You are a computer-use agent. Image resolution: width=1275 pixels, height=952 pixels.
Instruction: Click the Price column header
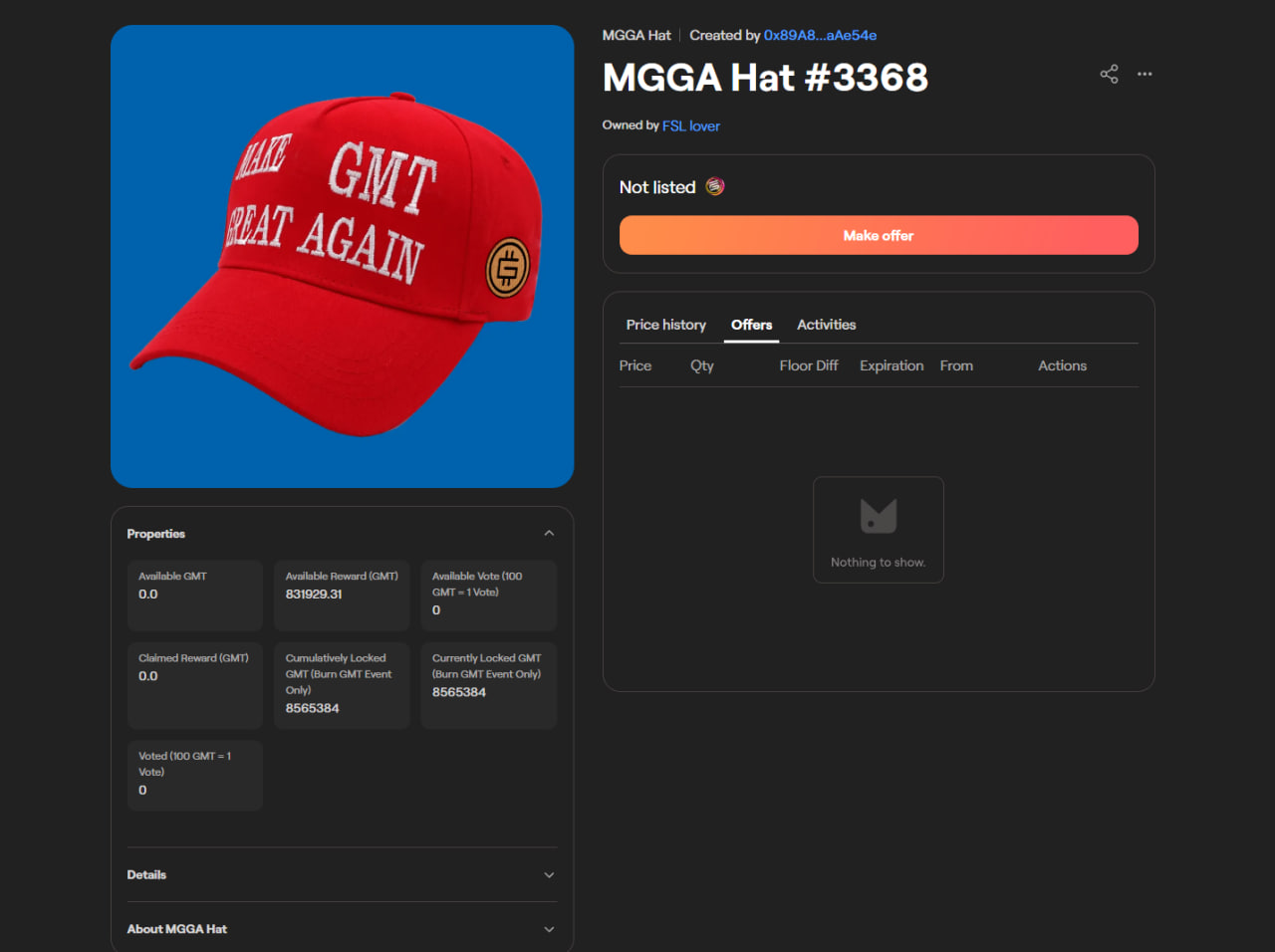(x=635, y=365)
